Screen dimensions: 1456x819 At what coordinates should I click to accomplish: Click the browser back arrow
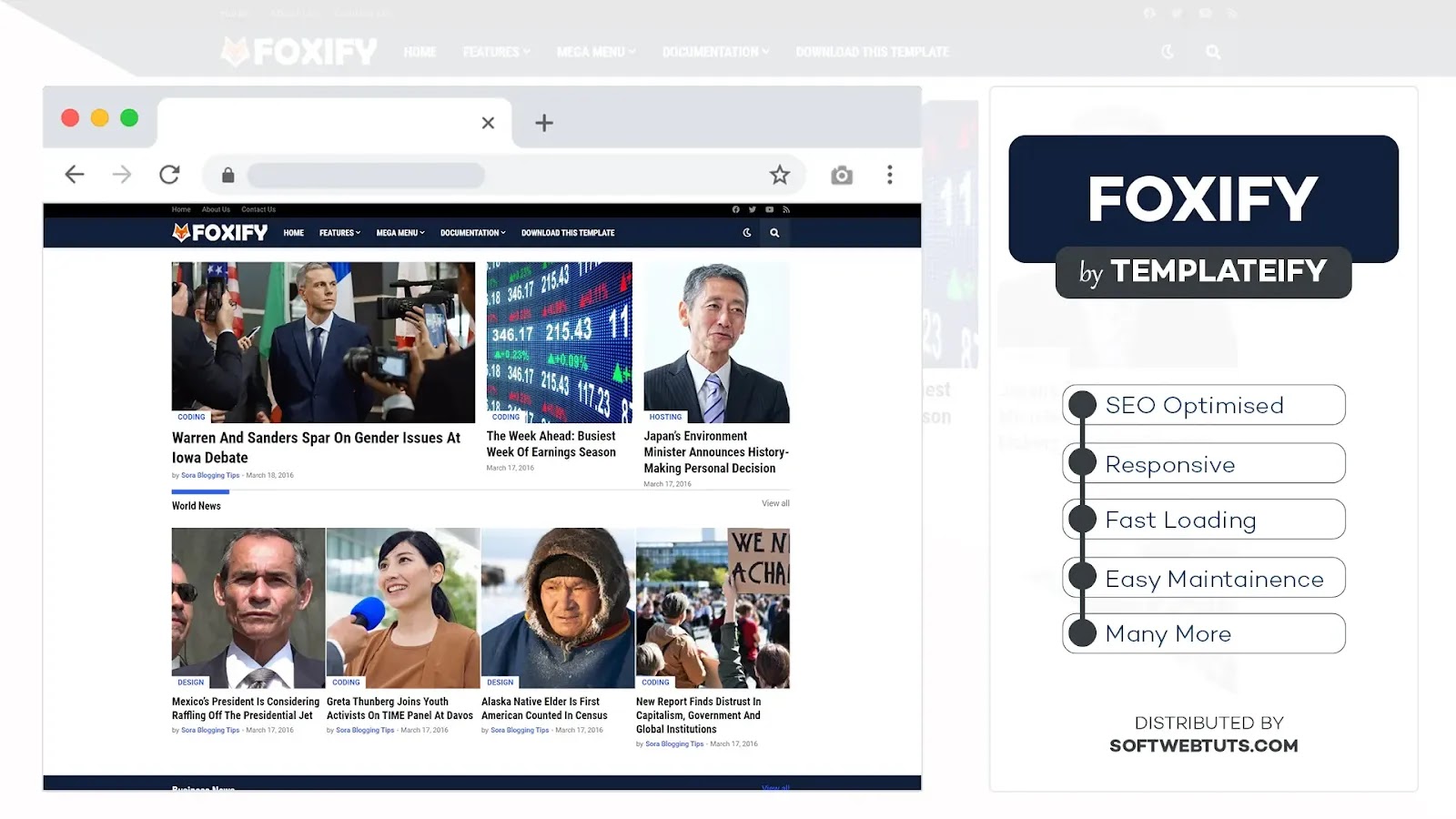pyautogui.click(x=75, y=174)
